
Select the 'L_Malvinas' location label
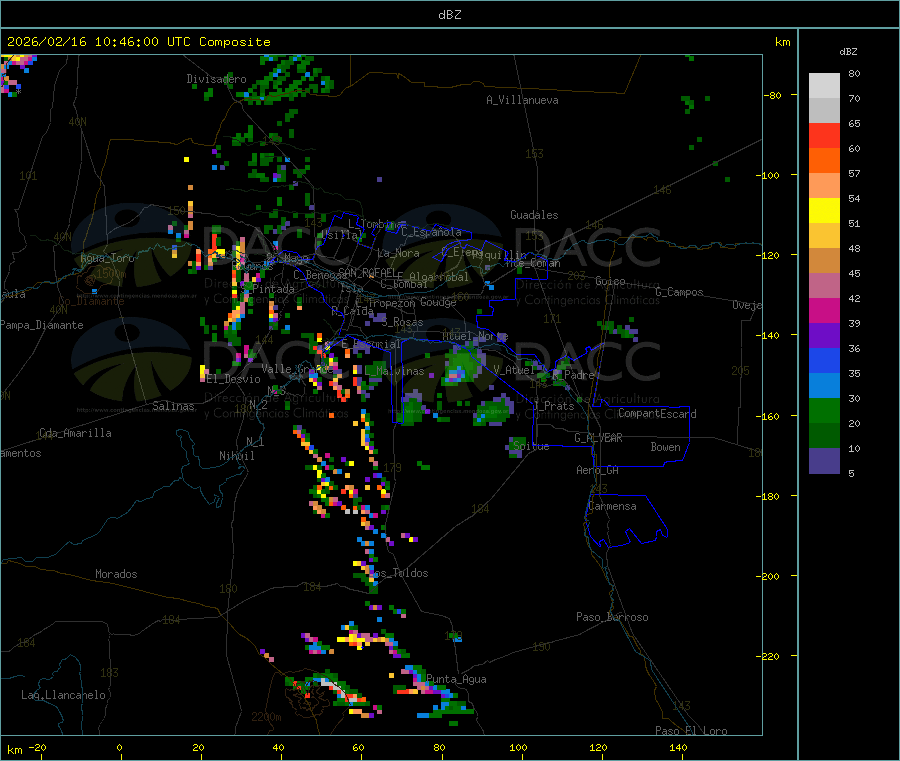click(394, 371)
